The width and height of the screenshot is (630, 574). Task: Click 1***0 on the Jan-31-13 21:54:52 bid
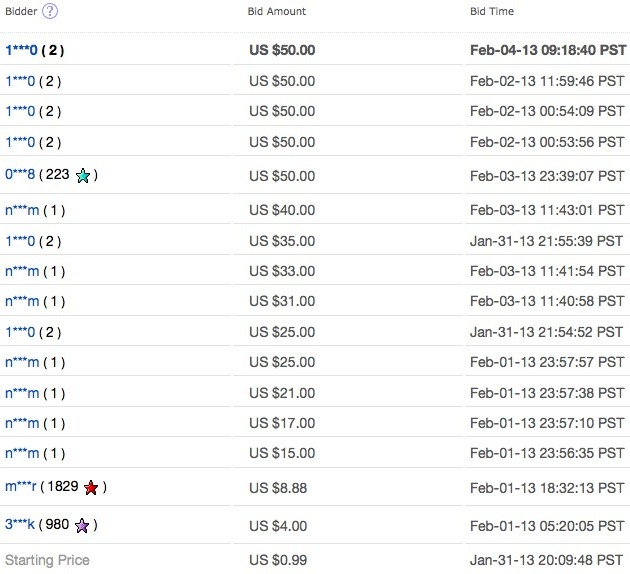20,332
